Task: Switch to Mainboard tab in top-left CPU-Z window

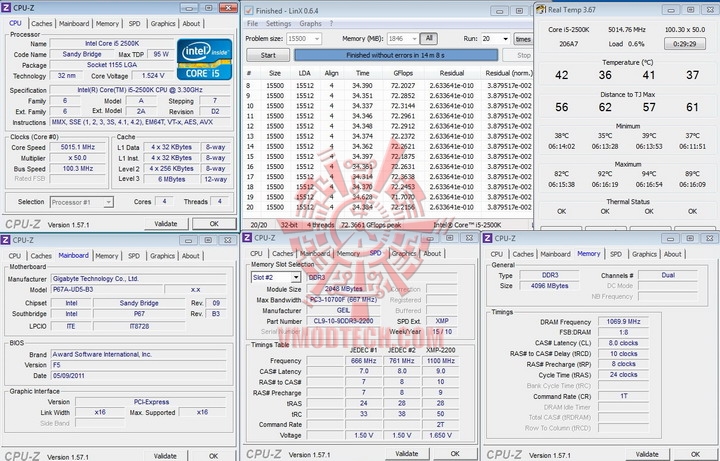Action: point(73,23)
